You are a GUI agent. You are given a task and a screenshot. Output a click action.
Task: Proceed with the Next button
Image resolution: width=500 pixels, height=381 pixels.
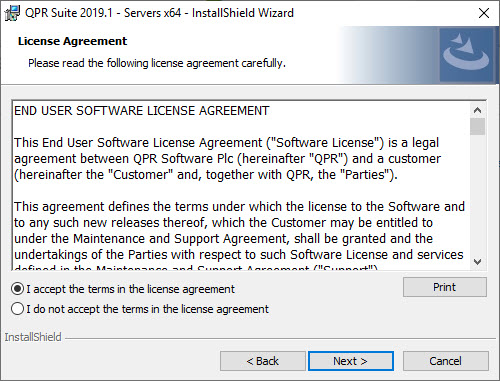pos(351,361)
